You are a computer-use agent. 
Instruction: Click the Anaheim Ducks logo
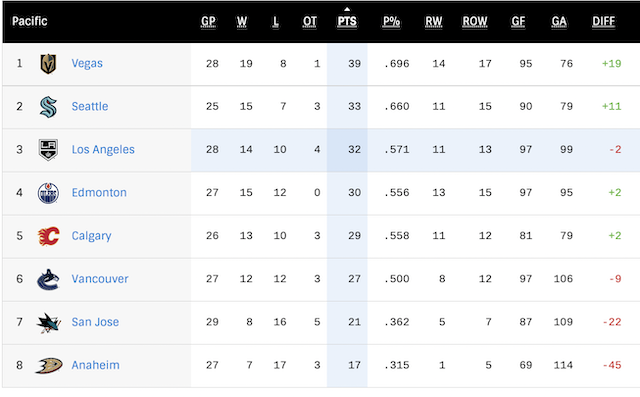49,366
